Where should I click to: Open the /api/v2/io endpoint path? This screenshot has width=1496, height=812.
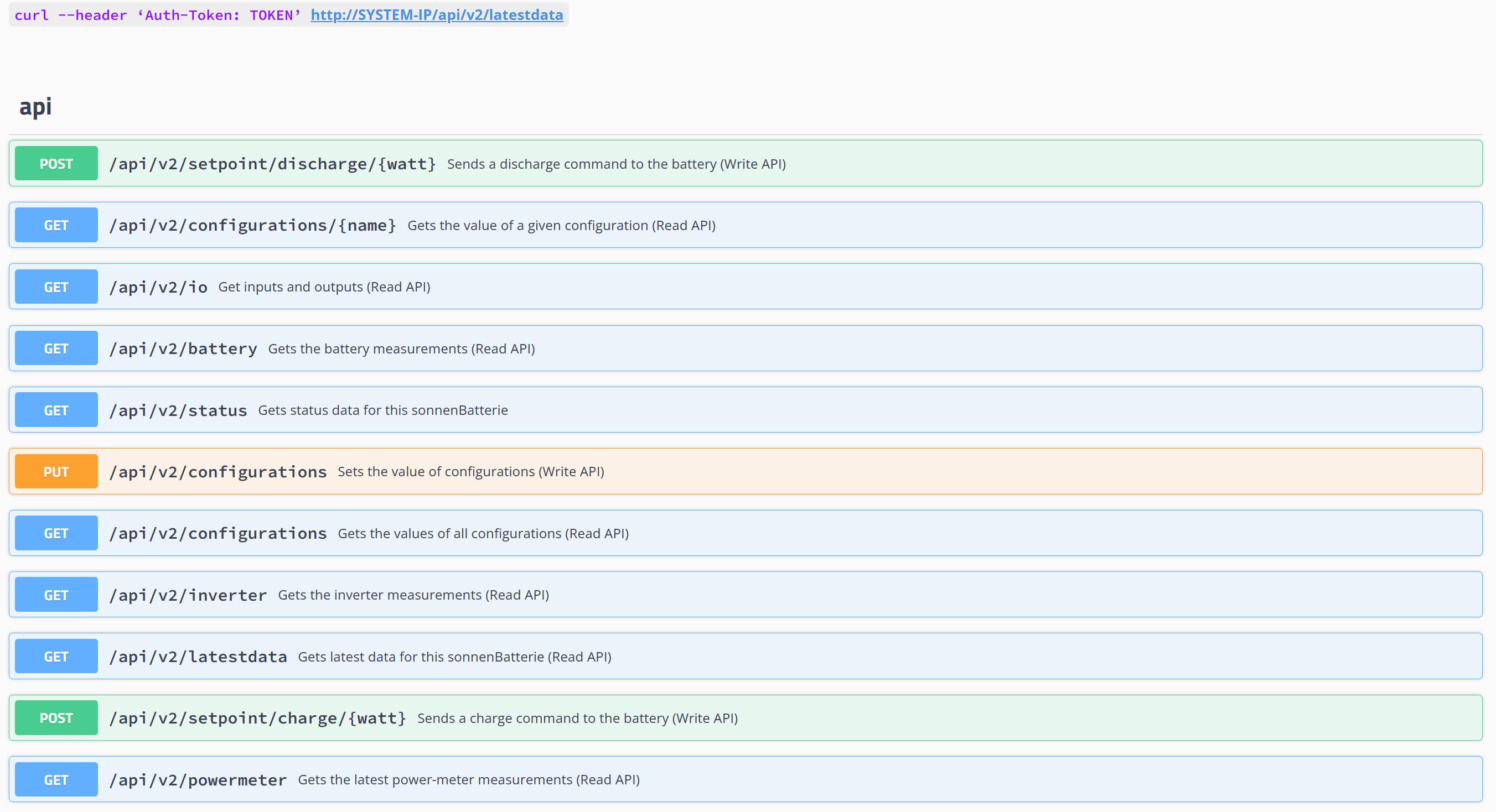point(158,287)
